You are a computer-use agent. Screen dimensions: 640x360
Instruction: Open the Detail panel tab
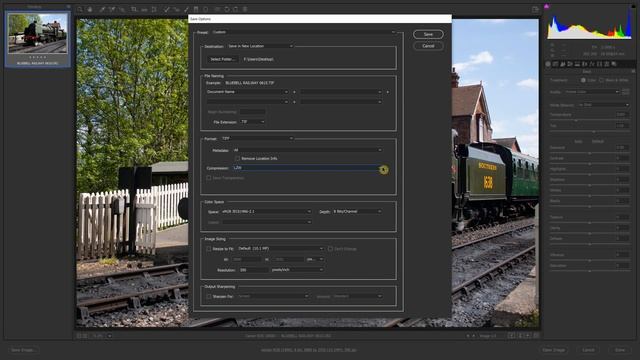563,64
